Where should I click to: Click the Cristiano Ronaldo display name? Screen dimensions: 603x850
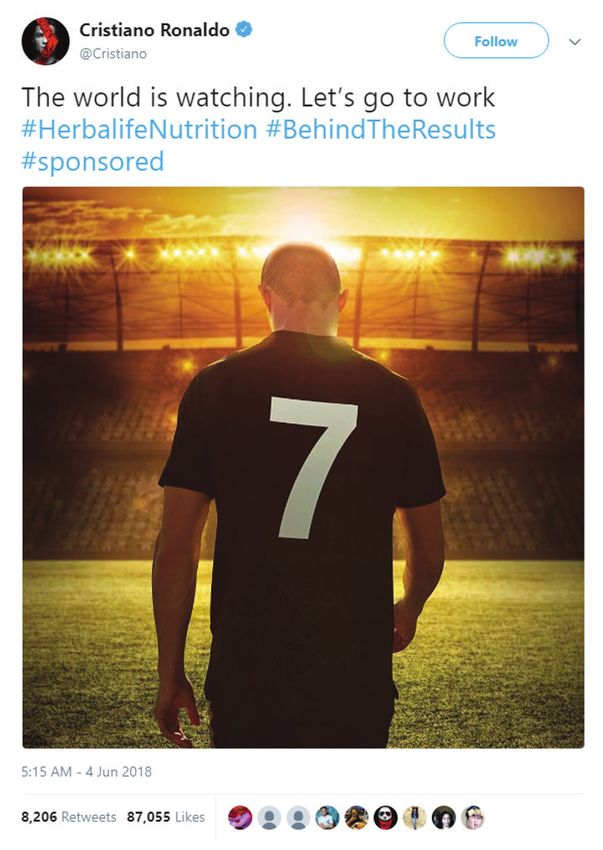pyautogui.click(x=154, y=30)
